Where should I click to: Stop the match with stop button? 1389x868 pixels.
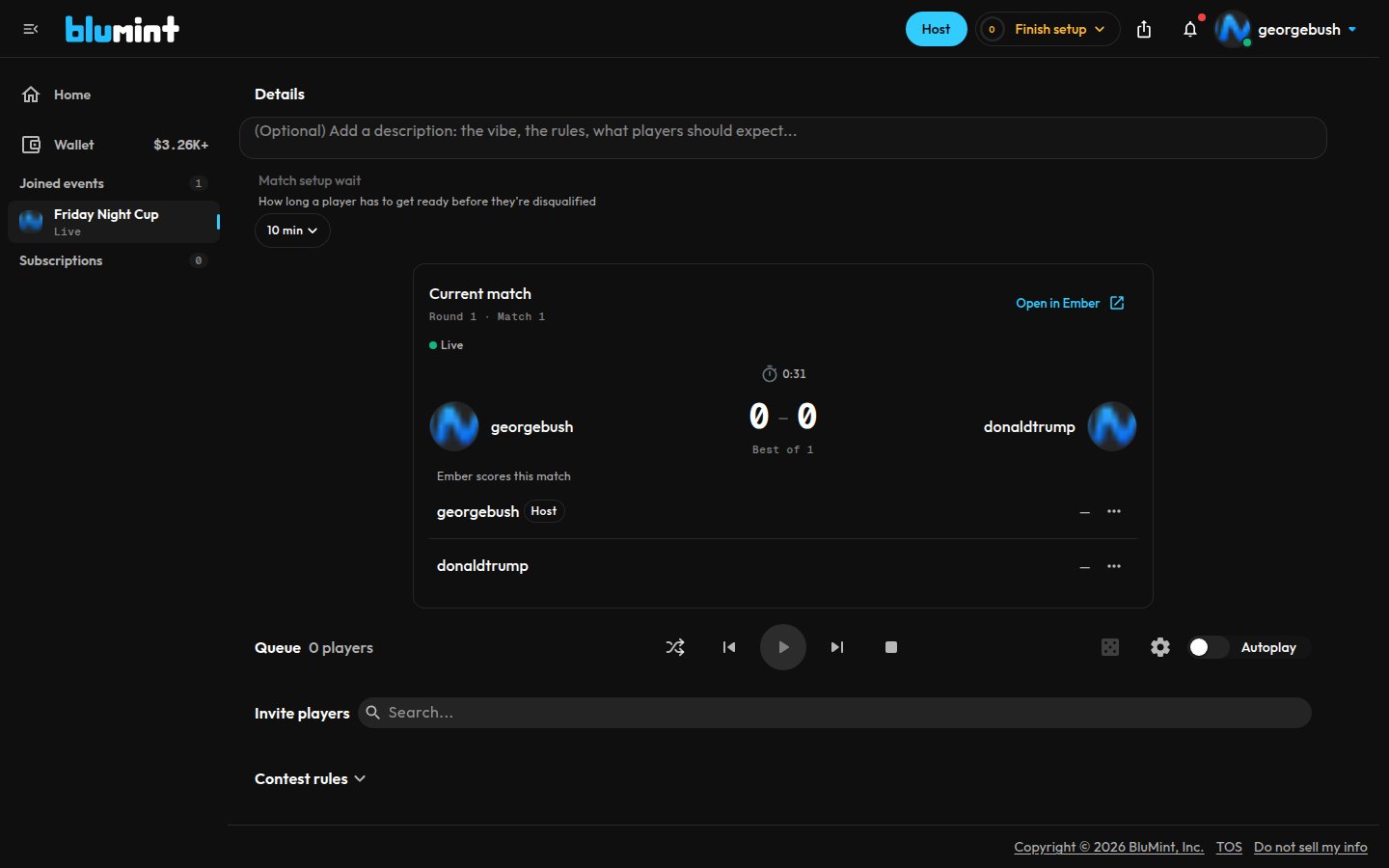[891, 647]
